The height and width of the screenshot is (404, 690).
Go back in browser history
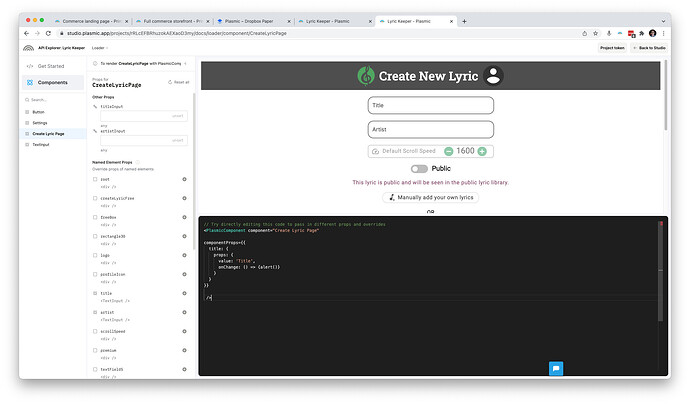(26, 33)
